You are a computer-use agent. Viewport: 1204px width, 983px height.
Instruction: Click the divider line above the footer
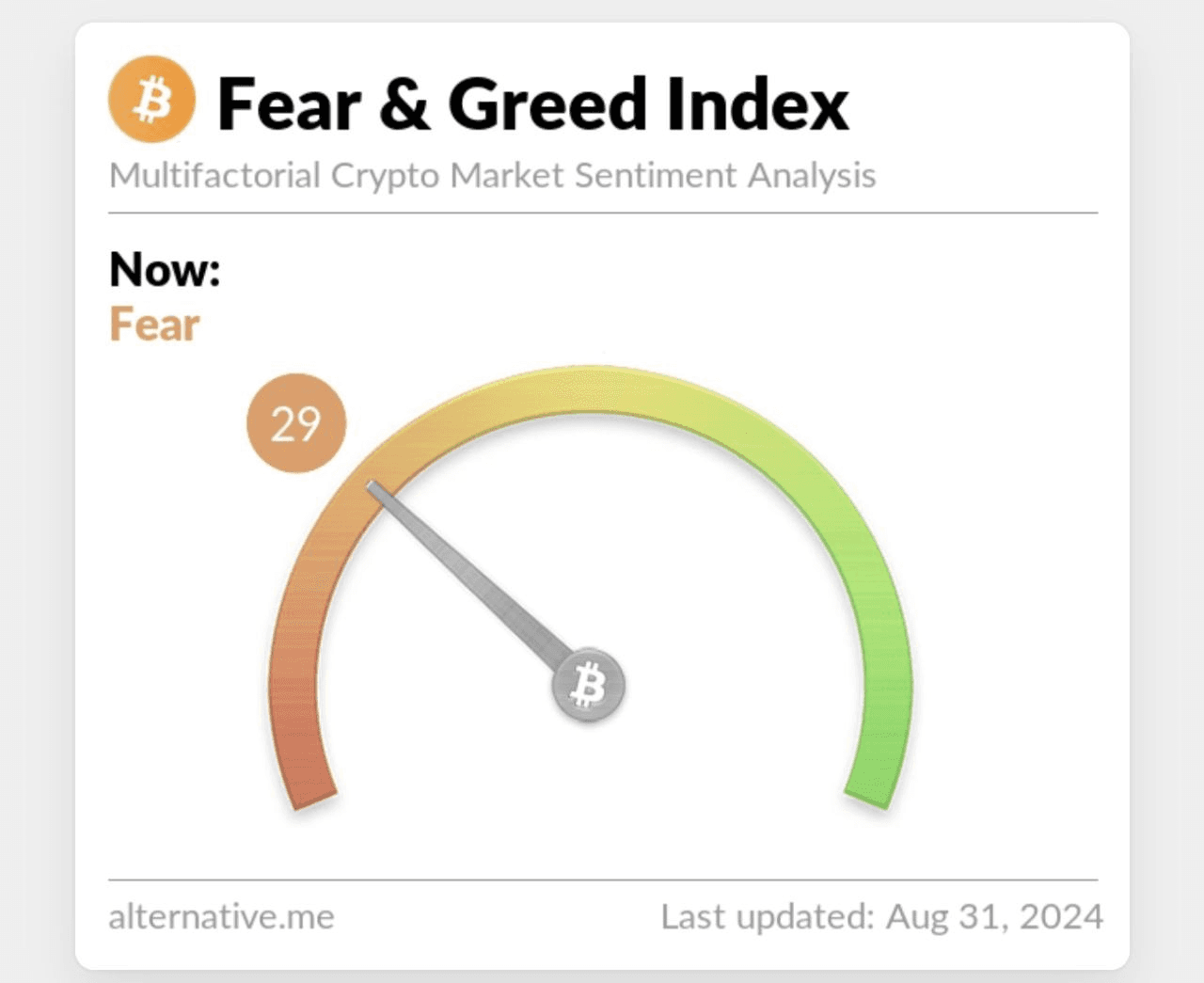point(602,880)
